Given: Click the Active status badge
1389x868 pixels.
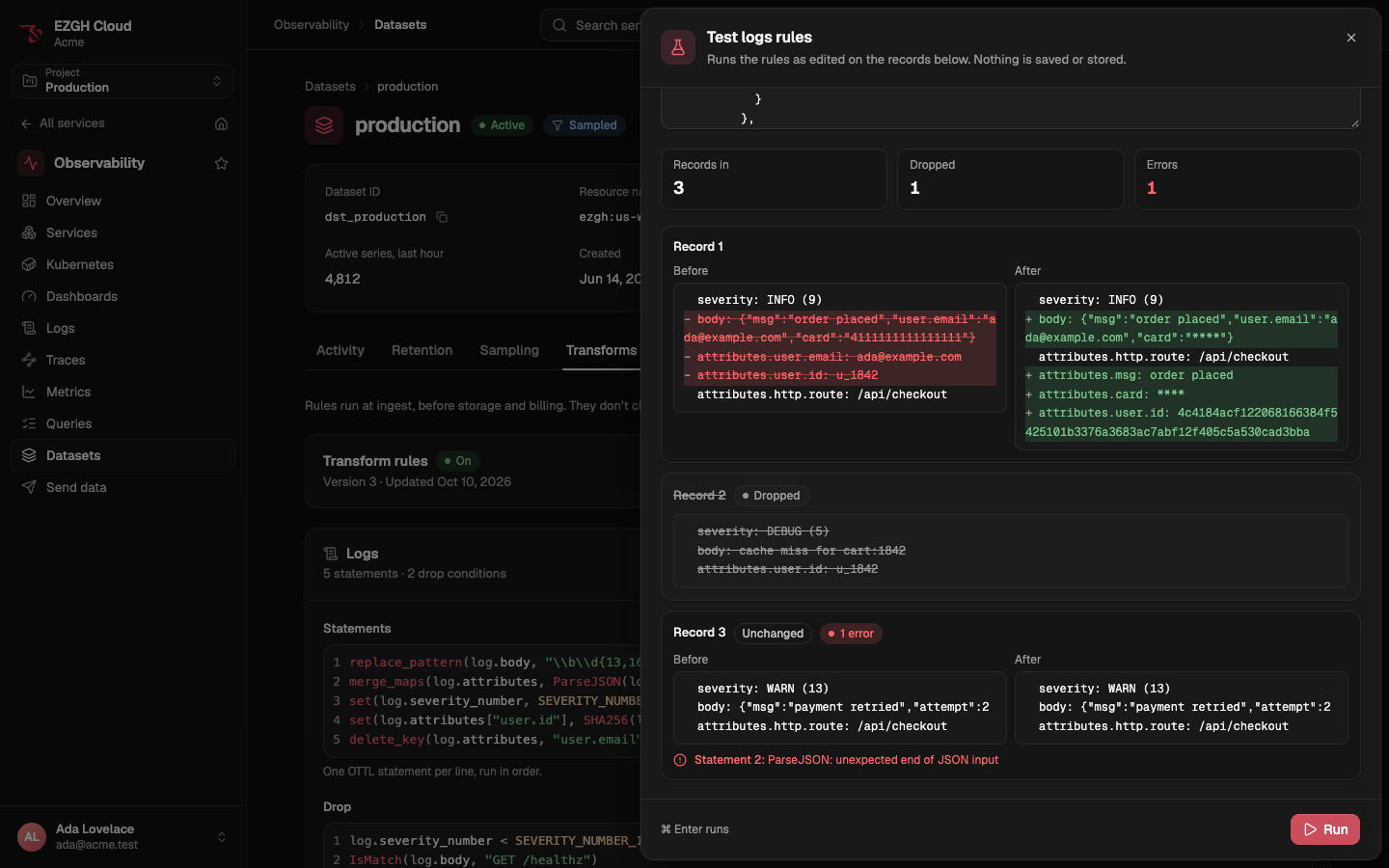Looking at the screenshot, I should coord(502,125).
